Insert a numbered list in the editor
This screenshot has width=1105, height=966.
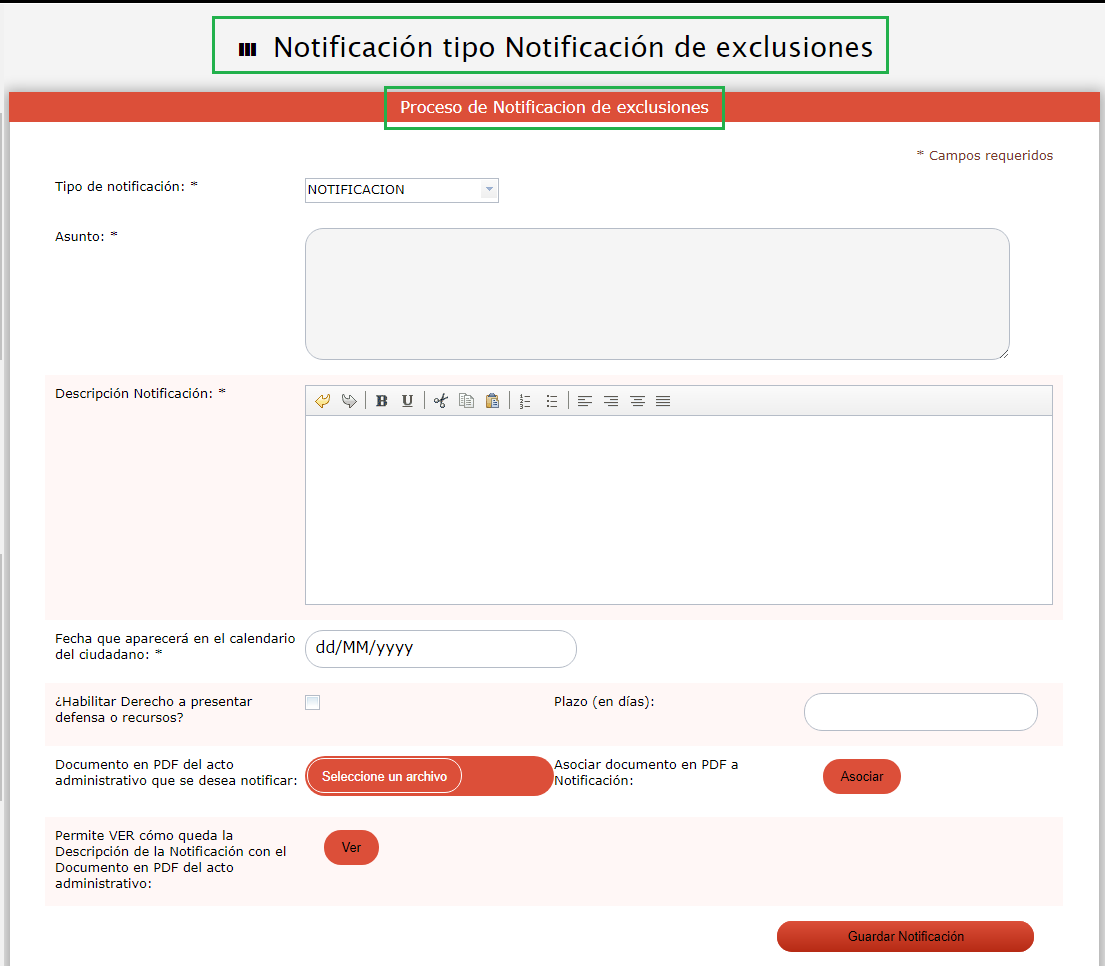pyautogui.click(x=525, y=401)
